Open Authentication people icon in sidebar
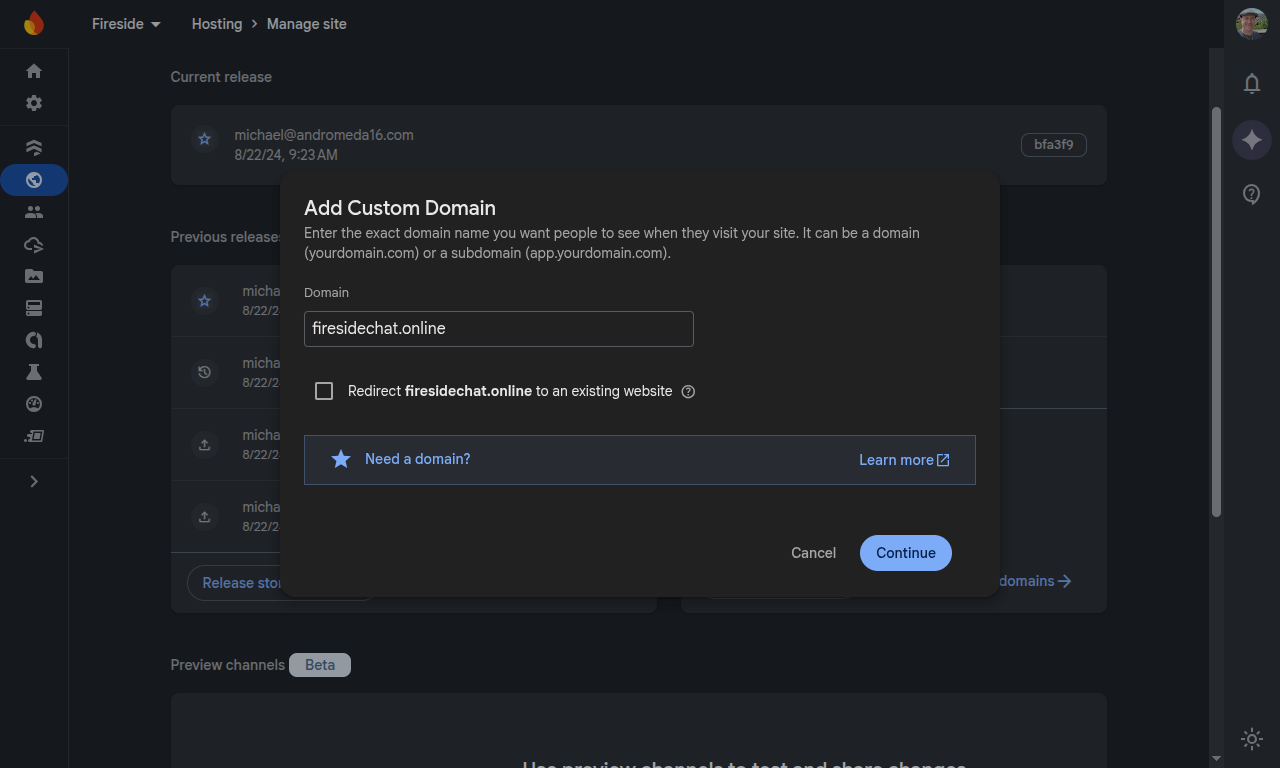Screen dimensions: 1280x768 pyautogui.click(x=34, y=212)
